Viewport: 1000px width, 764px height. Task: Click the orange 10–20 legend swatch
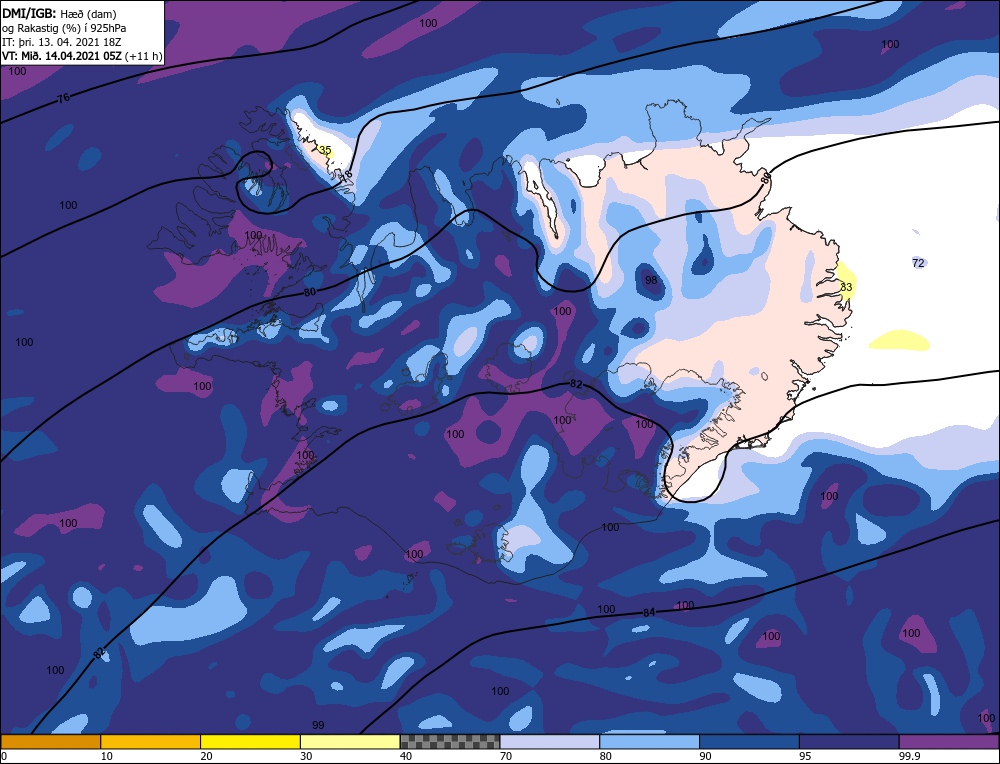[x=151, y=742]
